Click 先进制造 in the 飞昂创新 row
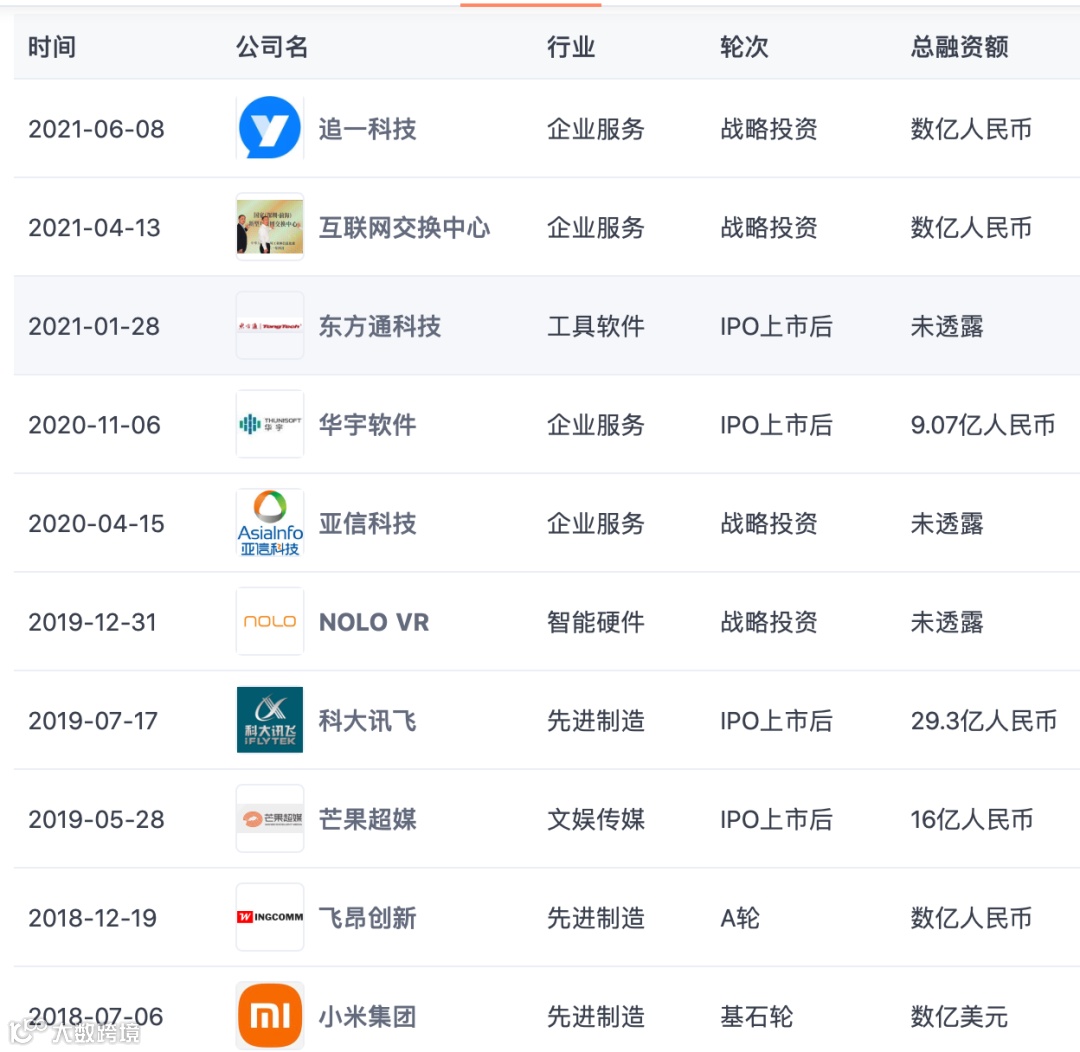Screen dimensions: 1080x1052 coord(596,918)
